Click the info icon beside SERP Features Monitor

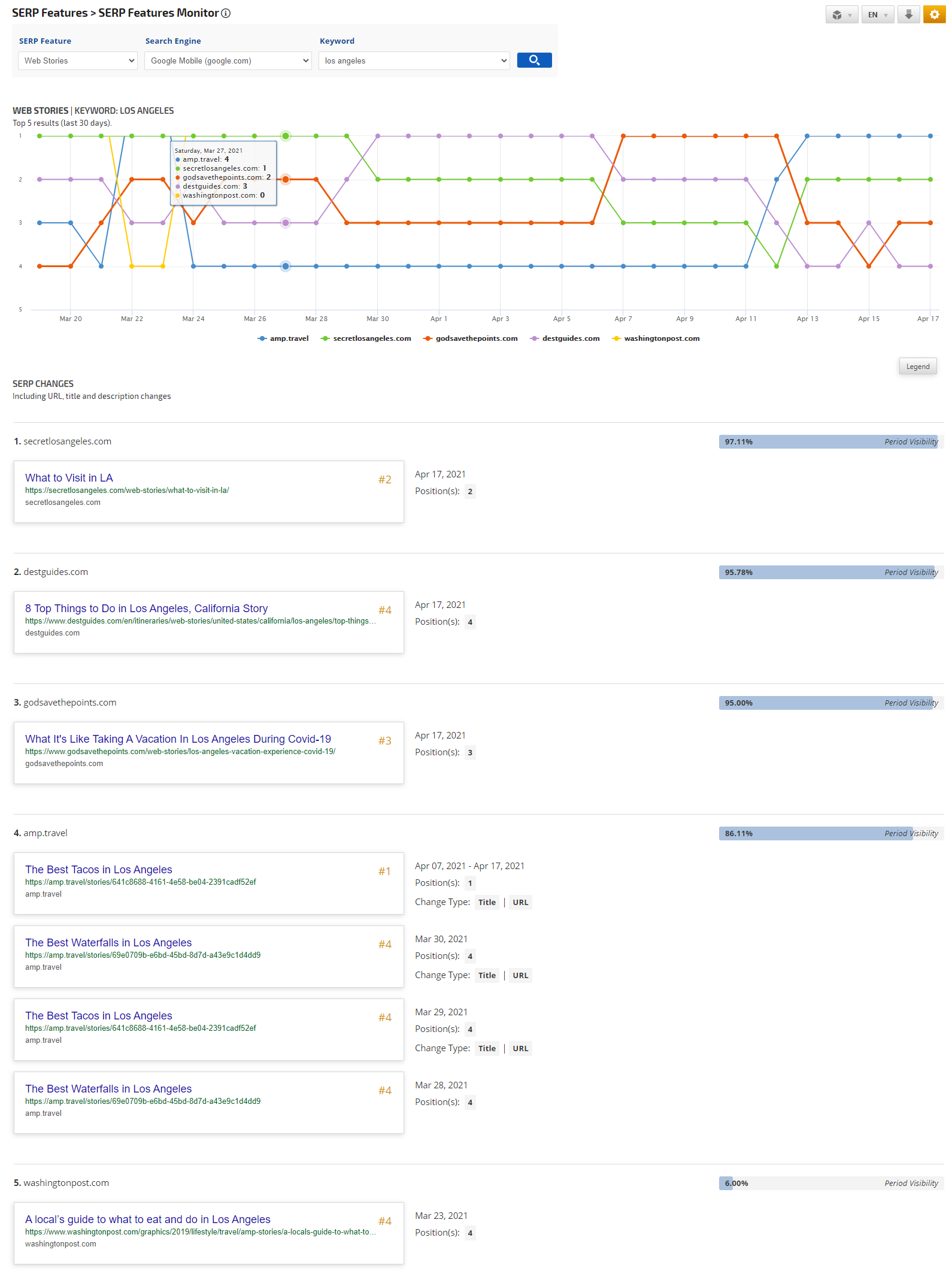click(x=226, y=14)
